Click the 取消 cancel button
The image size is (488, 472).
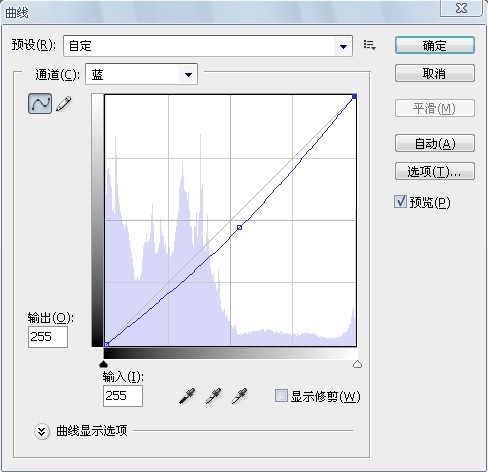click(435, 73)
